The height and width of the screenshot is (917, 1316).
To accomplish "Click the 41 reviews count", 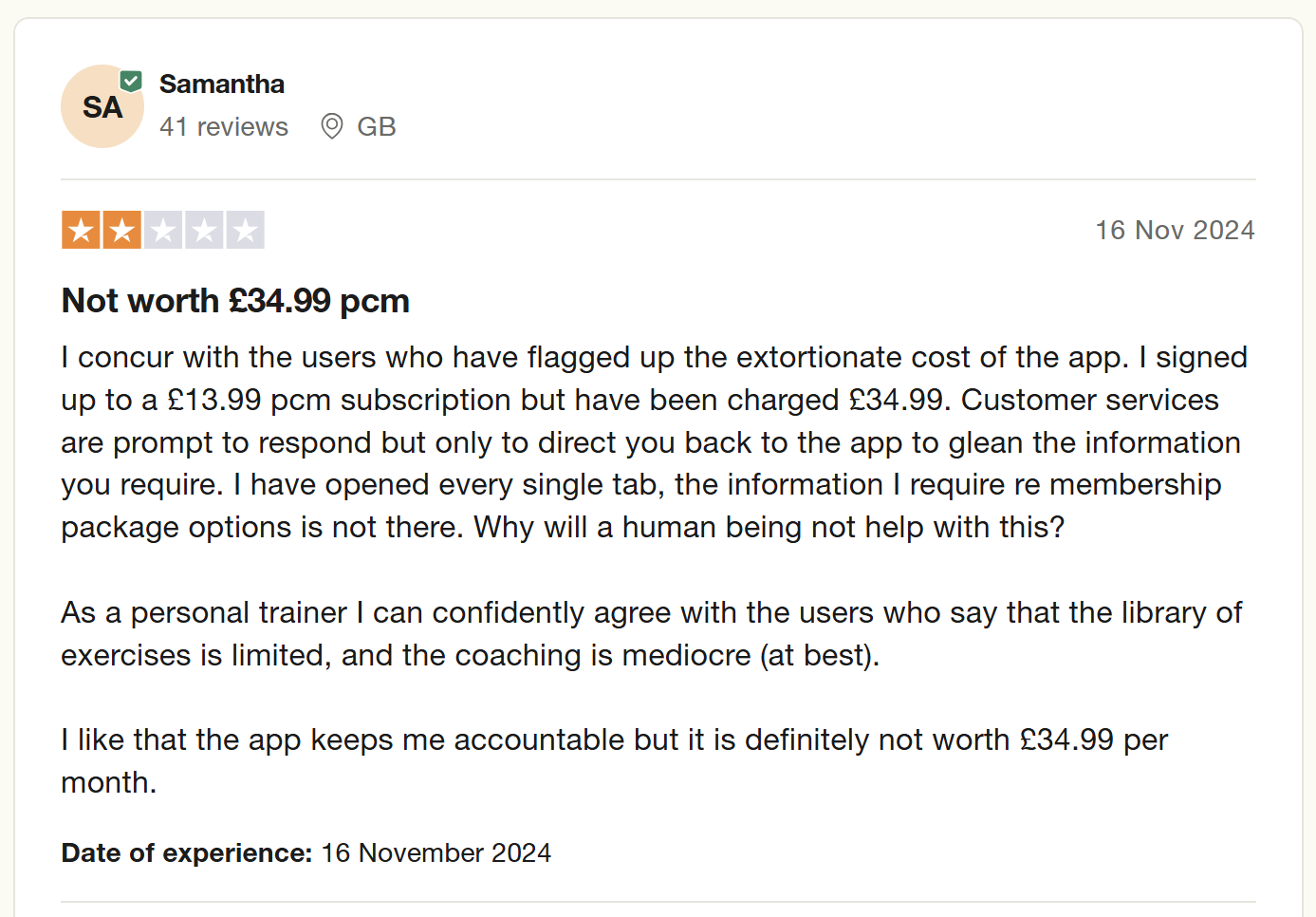I will click(224, 126).
